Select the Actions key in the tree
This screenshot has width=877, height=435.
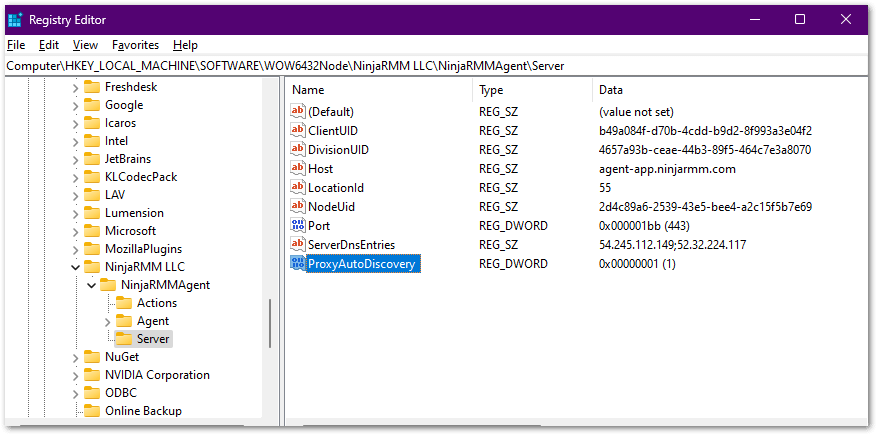pos(156,303)
